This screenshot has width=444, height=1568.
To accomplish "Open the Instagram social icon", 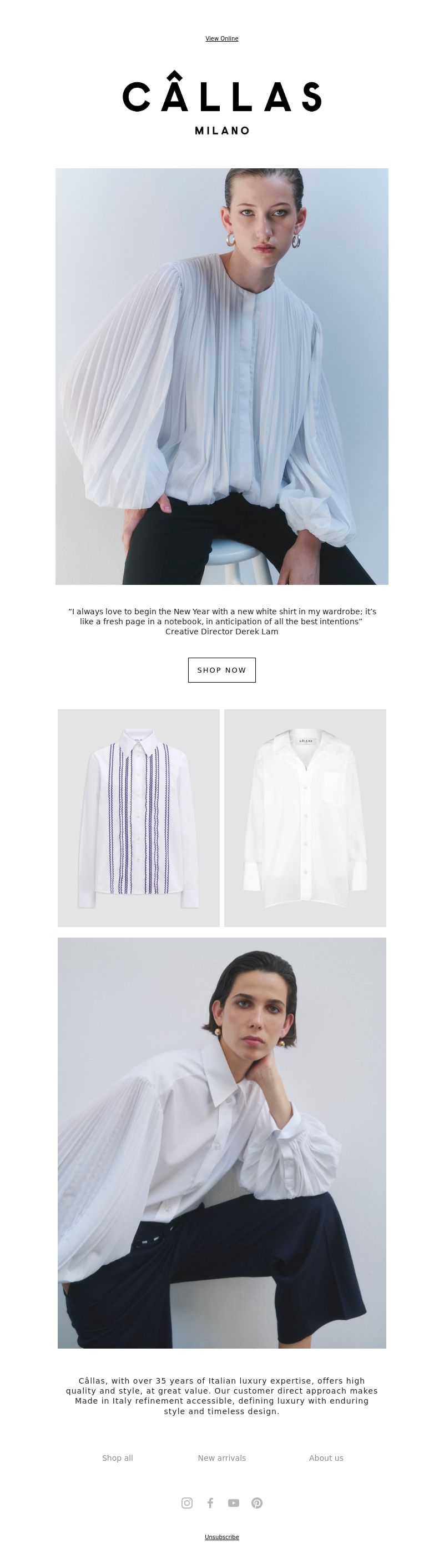I will pos(186,1503).
